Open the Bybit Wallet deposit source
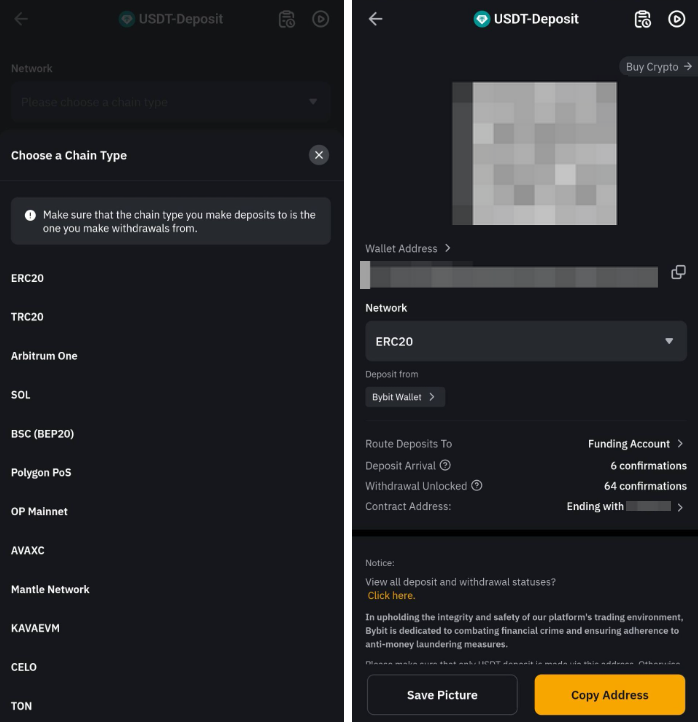This screenshot has height=722, width=698. pyautogui.click(x=404, y=397)
